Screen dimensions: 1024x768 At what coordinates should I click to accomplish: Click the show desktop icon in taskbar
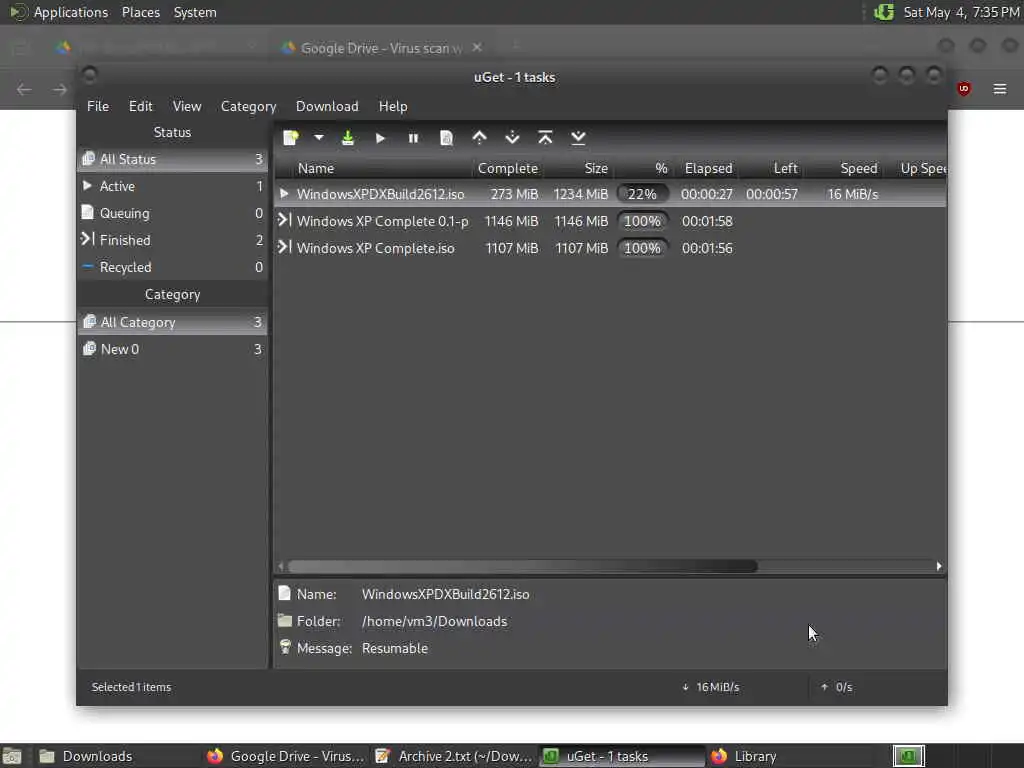click(12, 756)
